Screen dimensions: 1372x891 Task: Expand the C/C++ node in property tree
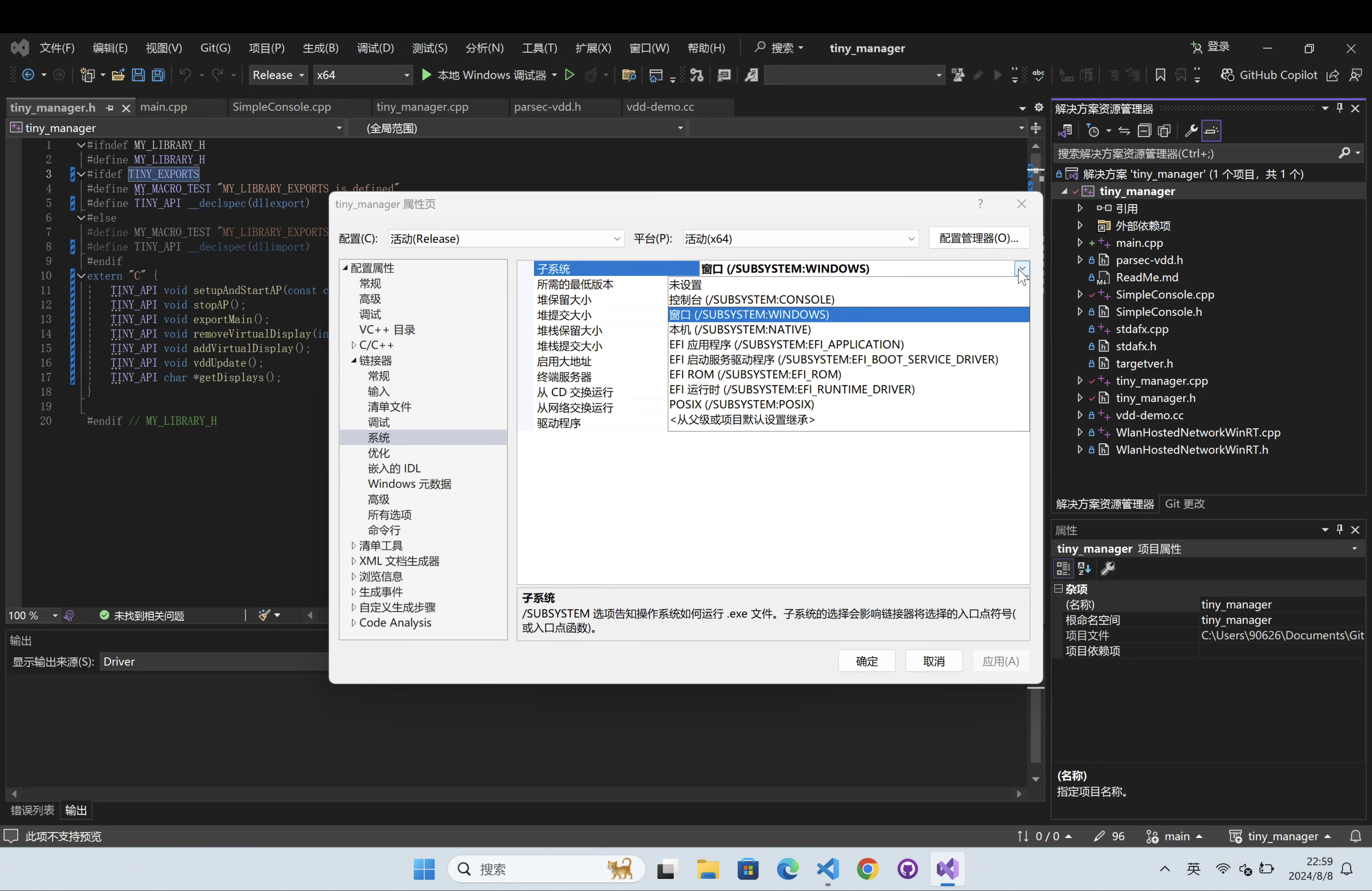point(353,345)
